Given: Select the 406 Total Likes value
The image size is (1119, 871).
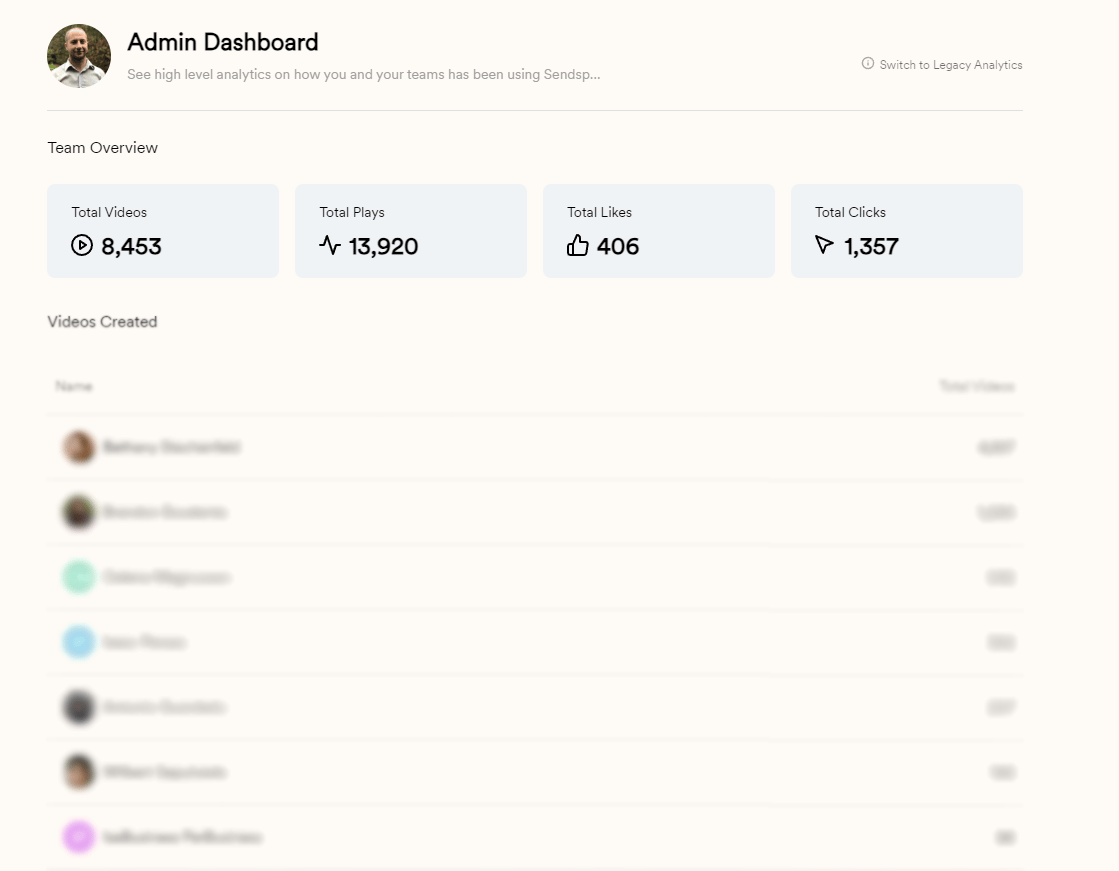Looking at the screenshot, I should 618,246.
